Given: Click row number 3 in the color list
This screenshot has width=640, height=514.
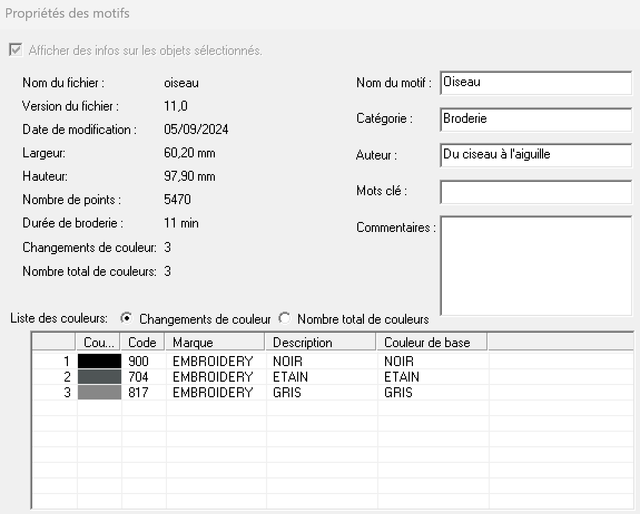Looking at the screenshot, I should coord(67,392).
